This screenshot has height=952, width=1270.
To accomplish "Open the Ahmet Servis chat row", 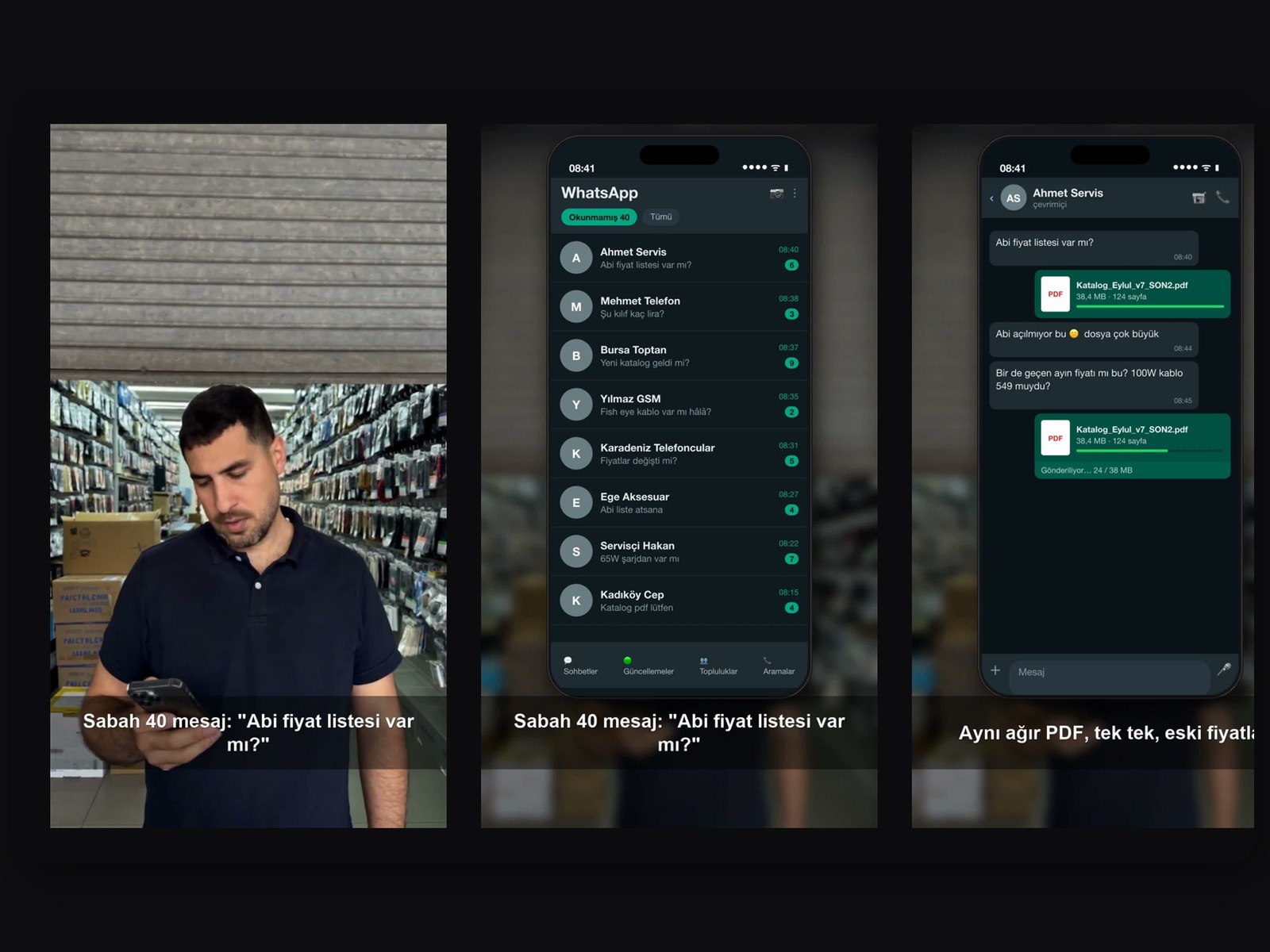I will 679,258.
